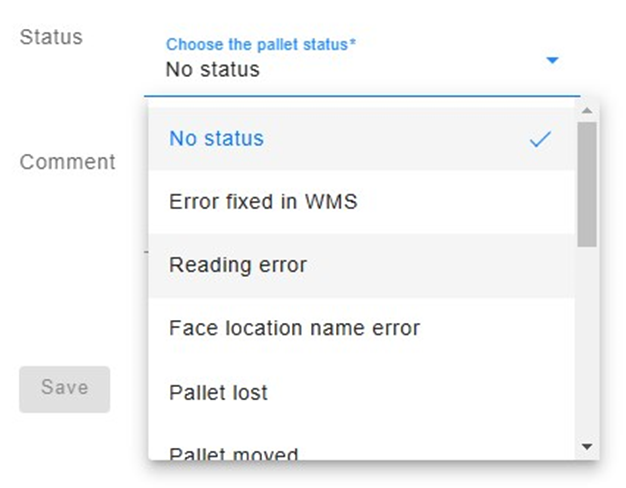Click the disabled Save button
This screenshot has width=626, height=488.
[65, 389]
